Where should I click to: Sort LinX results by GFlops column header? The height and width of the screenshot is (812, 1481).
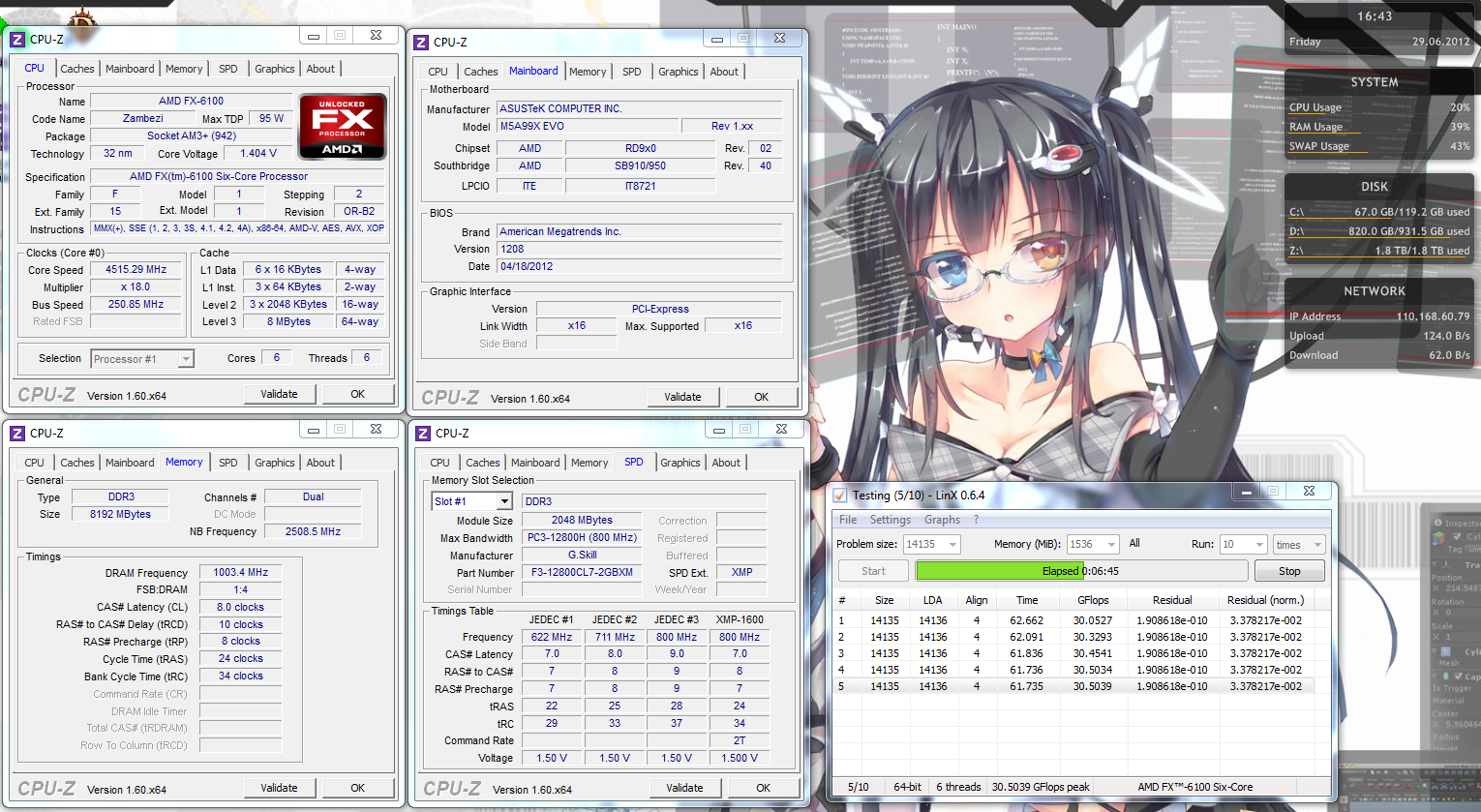pos(1093,600)
